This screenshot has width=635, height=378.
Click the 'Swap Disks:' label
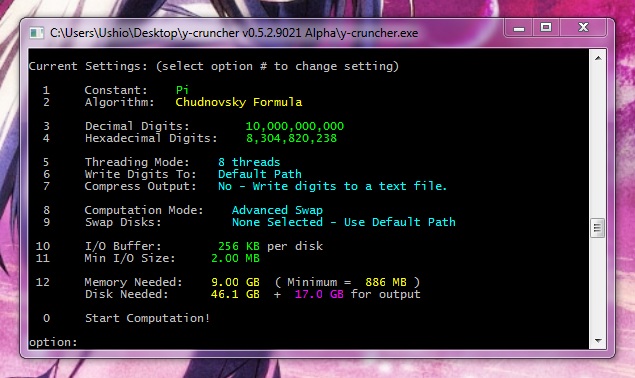point(123,222)
